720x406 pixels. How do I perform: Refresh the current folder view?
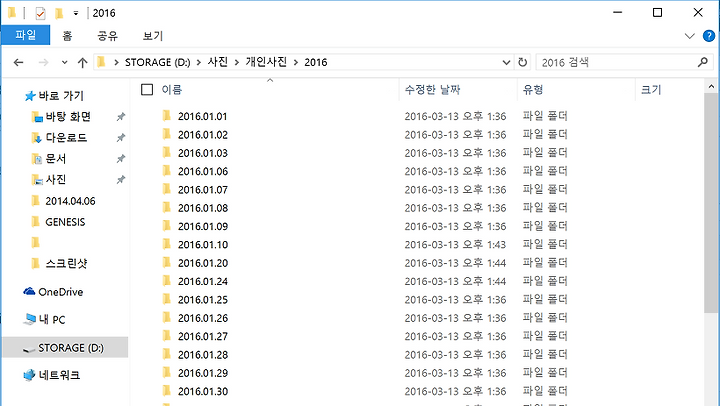click(x=523, y=62)
